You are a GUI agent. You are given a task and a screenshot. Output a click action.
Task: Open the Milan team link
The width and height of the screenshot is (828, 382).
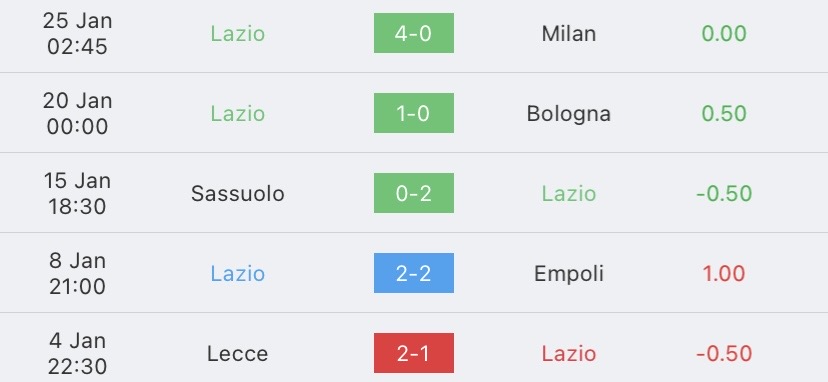569,33
